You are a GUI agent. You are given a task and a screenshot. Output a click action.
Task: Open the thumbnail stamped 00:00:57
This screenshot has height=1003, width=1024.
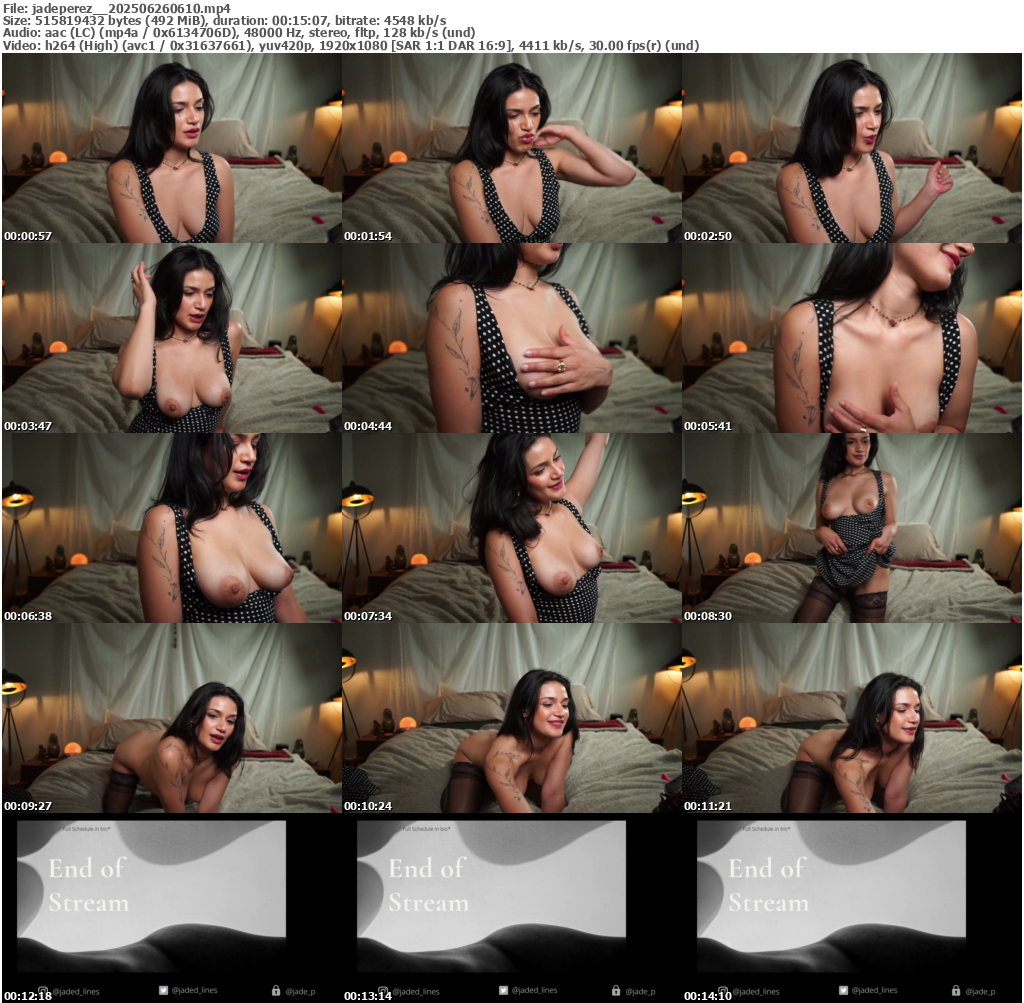(x=172, y=148)
